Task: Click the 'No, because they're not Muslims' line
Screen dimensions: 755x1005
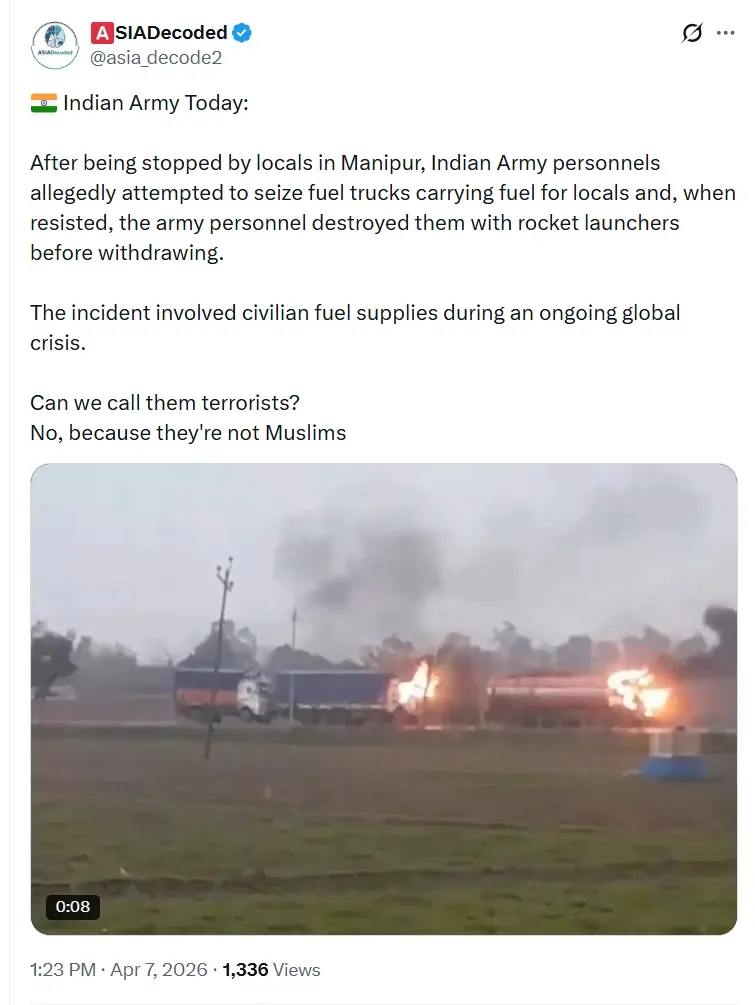Action: point(188,433)
